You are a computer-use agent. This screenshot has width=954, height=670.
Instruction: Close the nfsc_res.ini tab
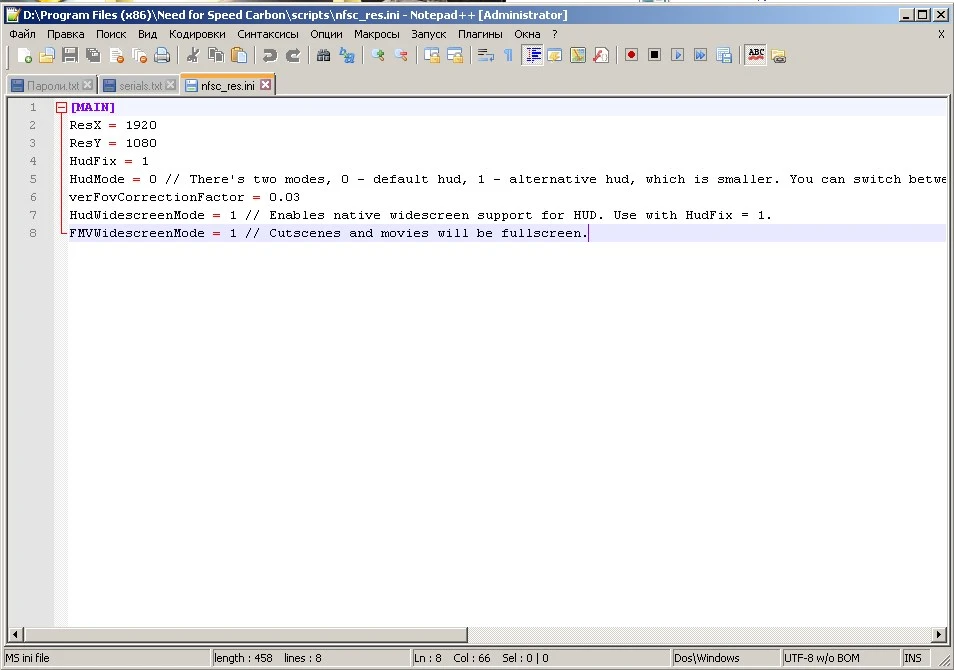265,86
